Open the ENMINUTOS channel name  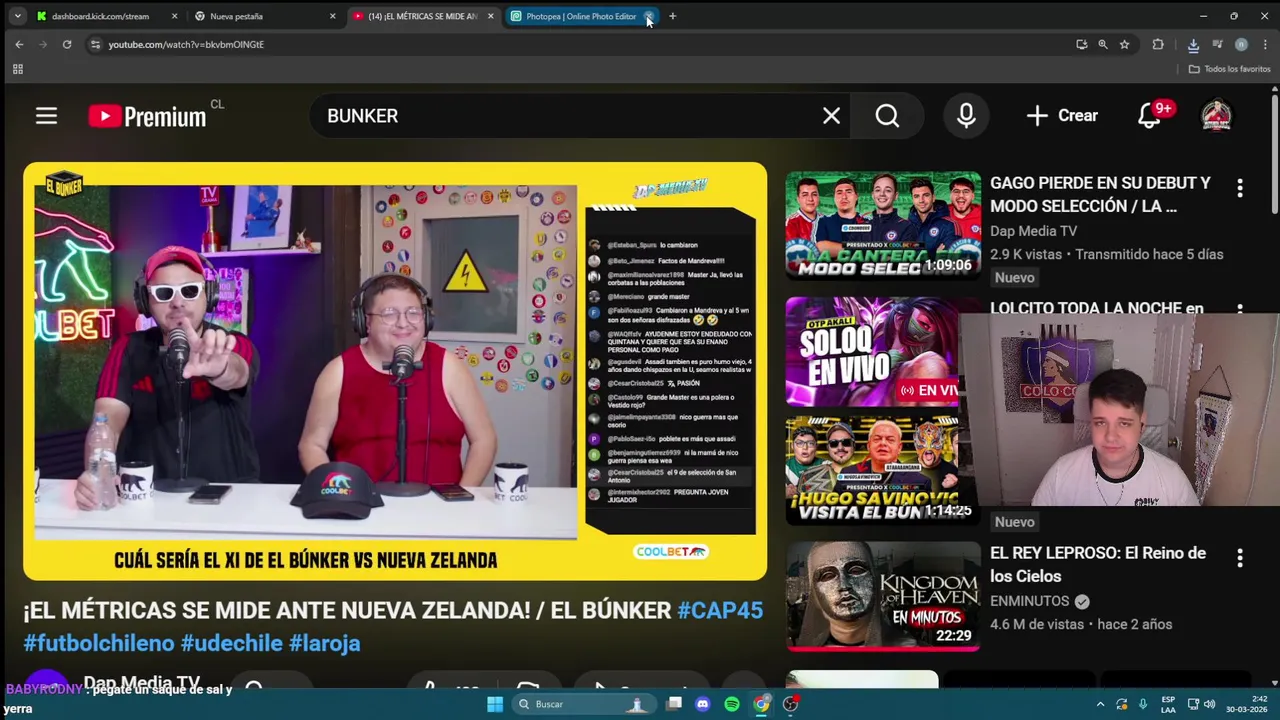[x=1030, y=601]
